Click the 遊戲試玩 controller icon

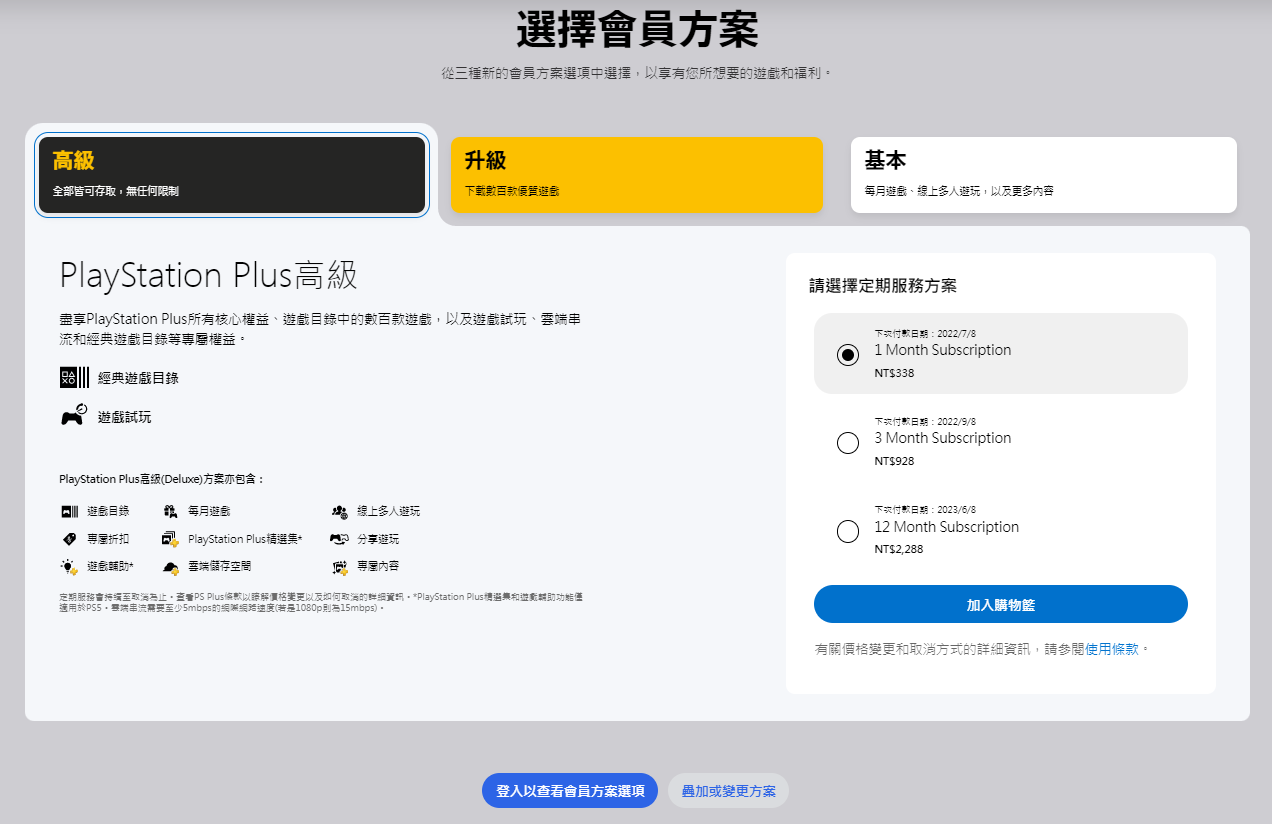[x=74, y=416]
